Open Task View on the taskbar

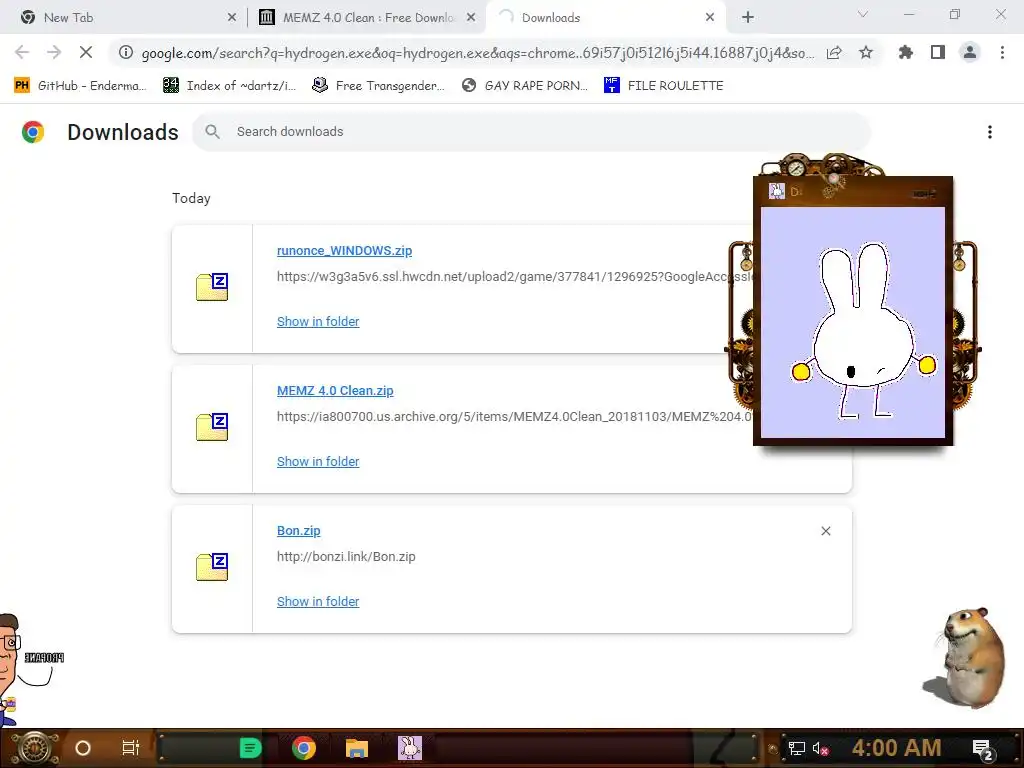click(131, 748)
